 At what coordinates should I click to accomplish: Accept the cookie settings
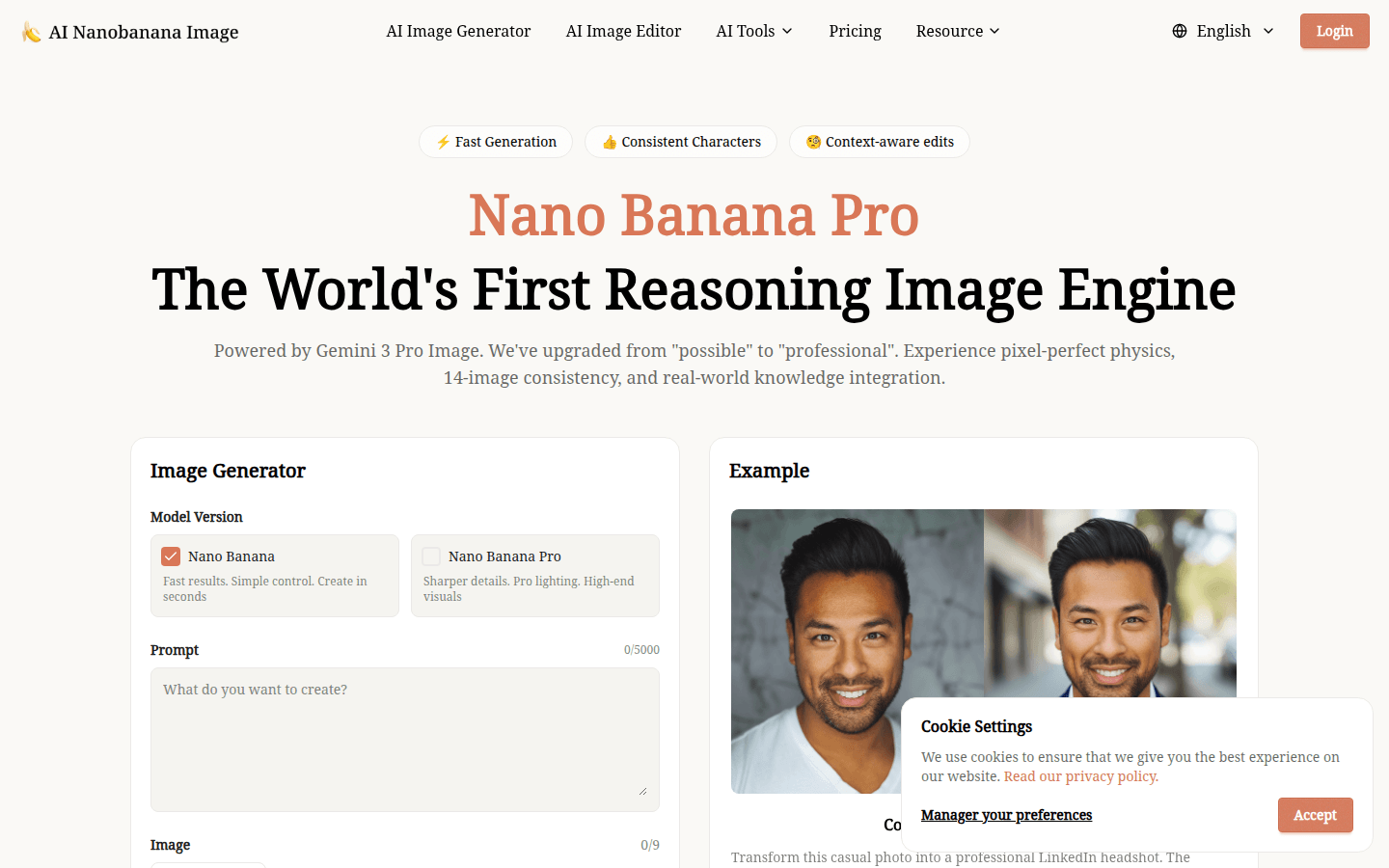click(x=1316, y=815)
